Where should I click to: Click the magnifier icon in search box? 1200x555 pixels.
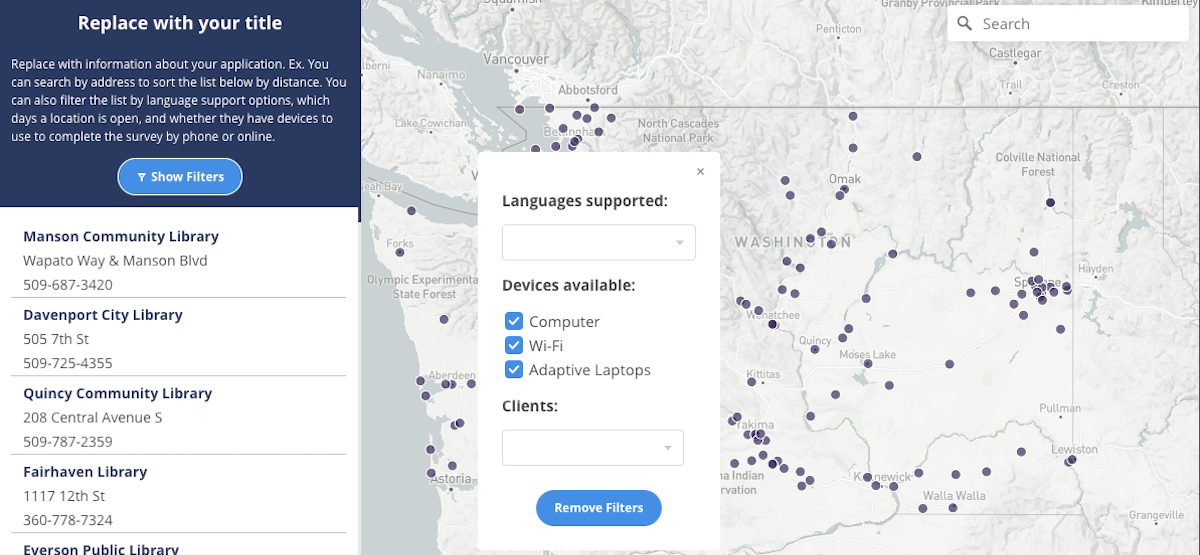click(x=964, y=24)
